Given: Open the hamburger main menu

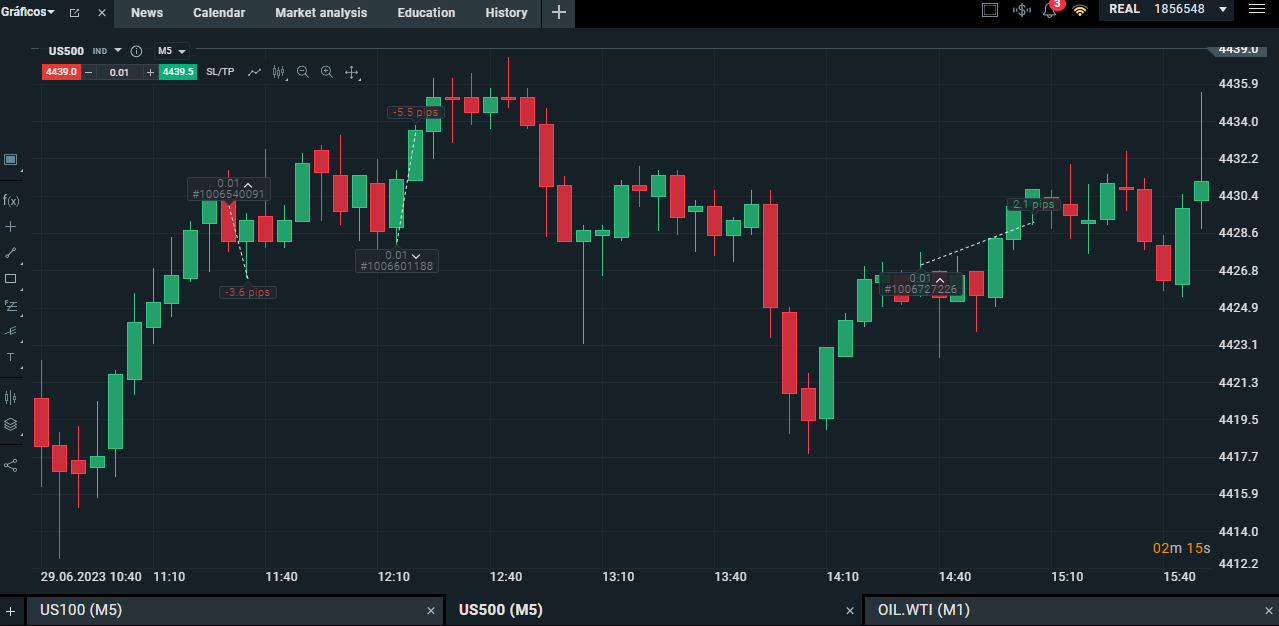Looking at the screenshot, I should [x=1256, y=10].
